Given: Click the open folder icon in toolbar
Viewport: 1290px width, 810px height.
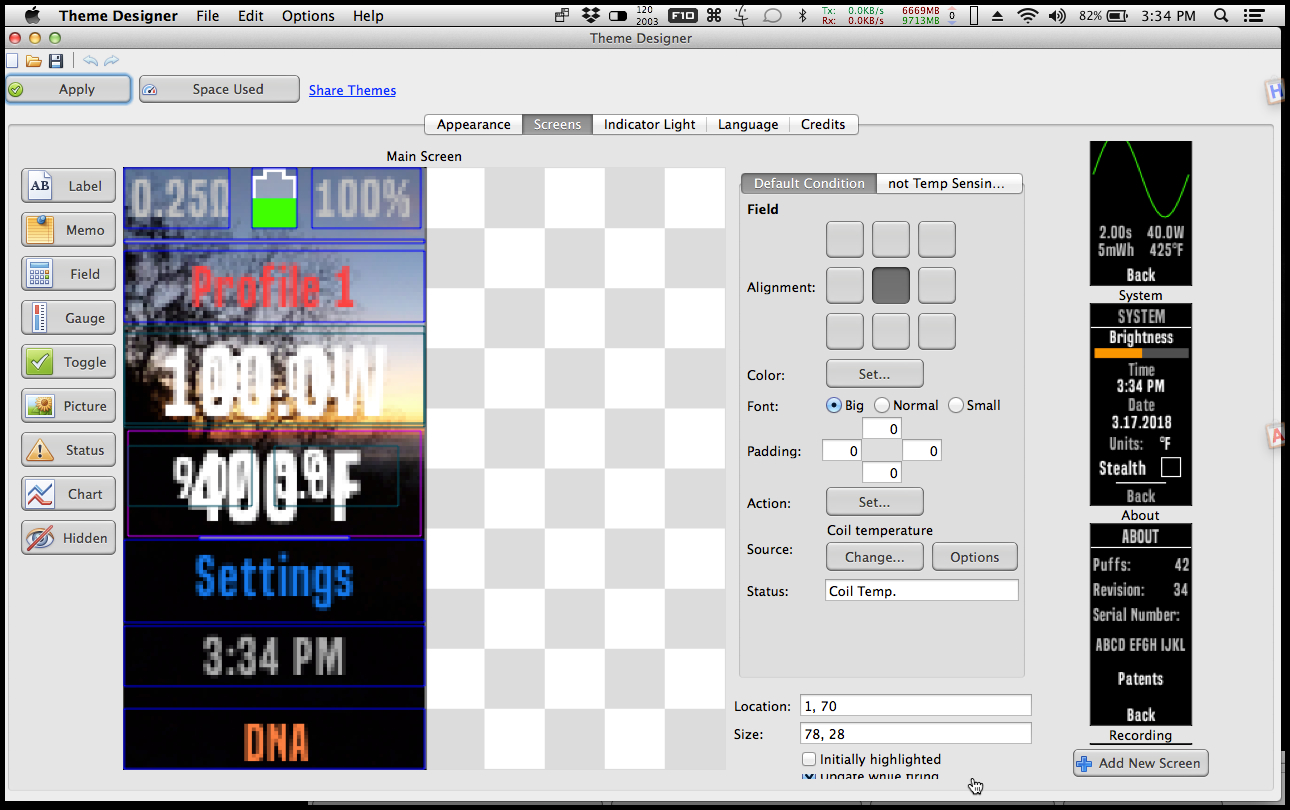Looking at the screenshot, I should (34, 62).
